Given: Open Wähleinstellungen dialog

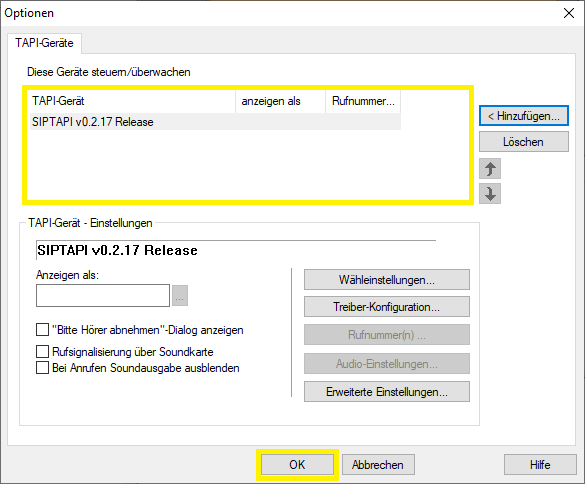Looking at the screenshot, I should coord(387,280).
